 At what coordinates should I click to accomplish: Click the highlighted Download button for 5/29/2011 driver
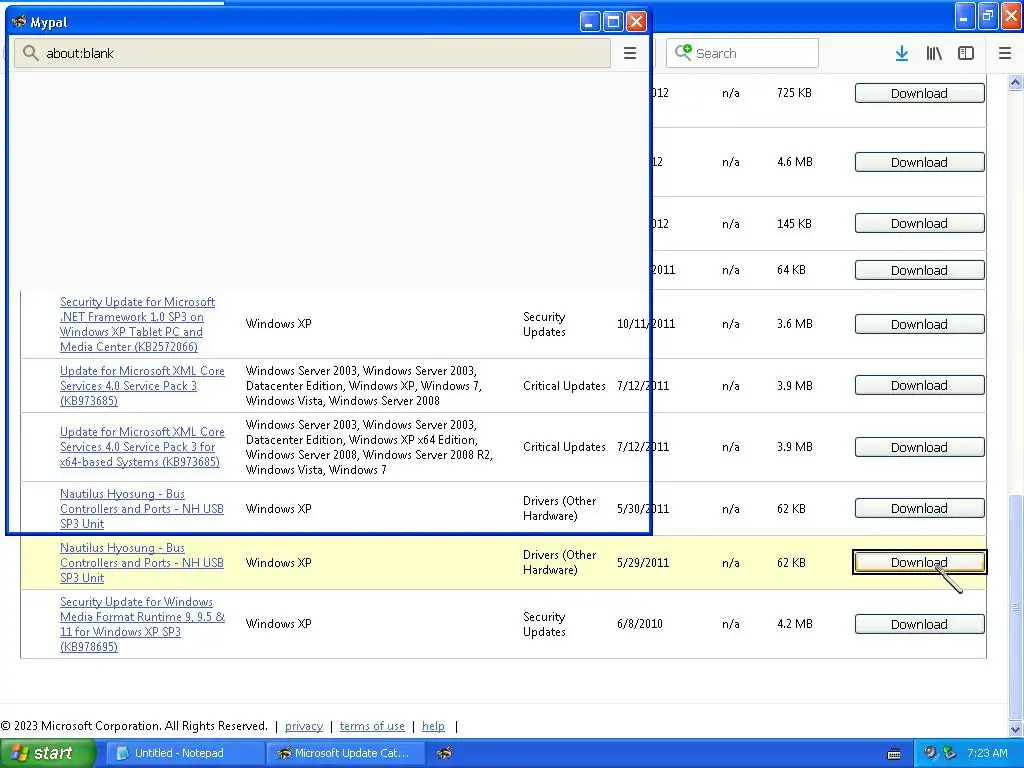click(x=920, y=562)
